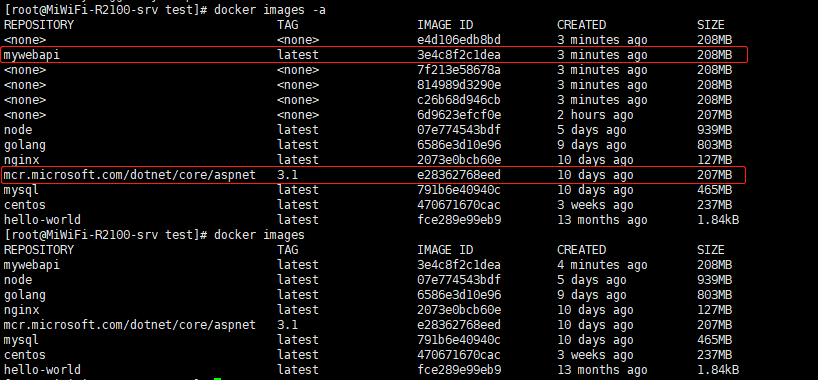Click IMAGE ID header of the 'docker images -a' table

445,25
